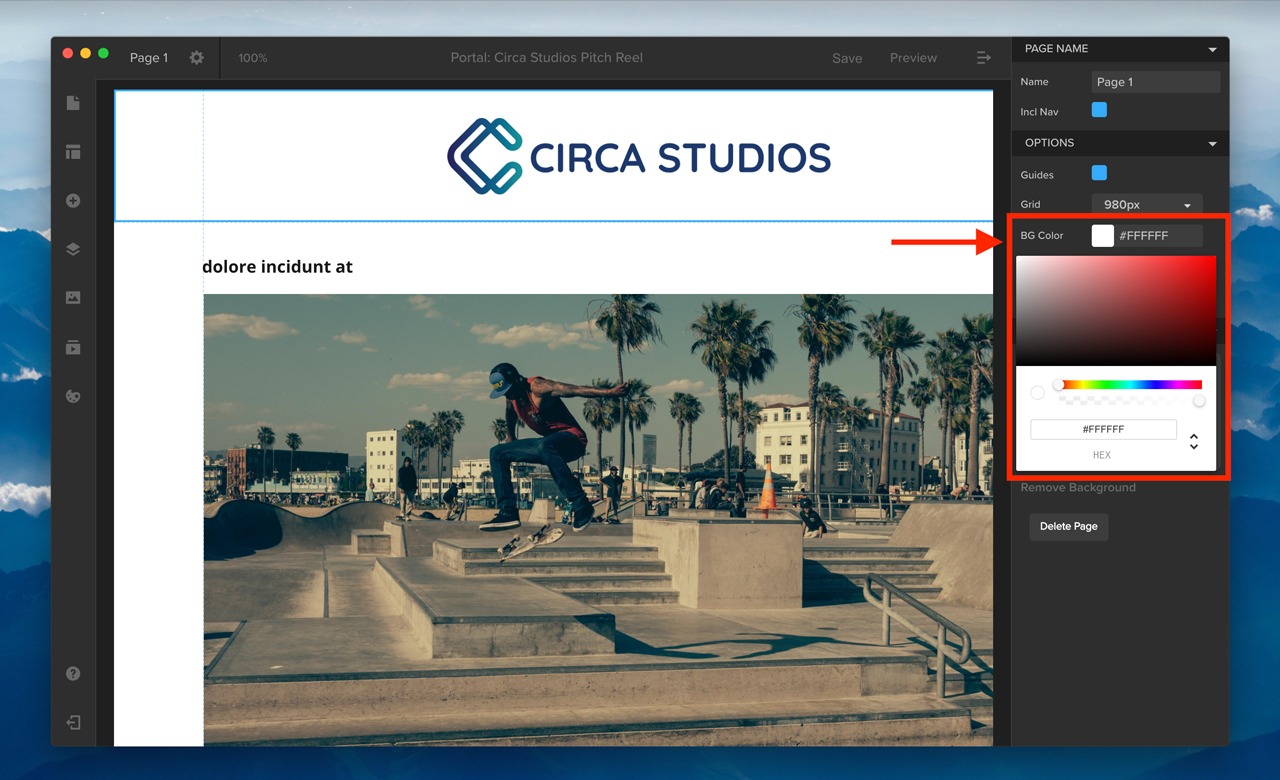Select the skateboarder photo on canvas

(598, 519)
